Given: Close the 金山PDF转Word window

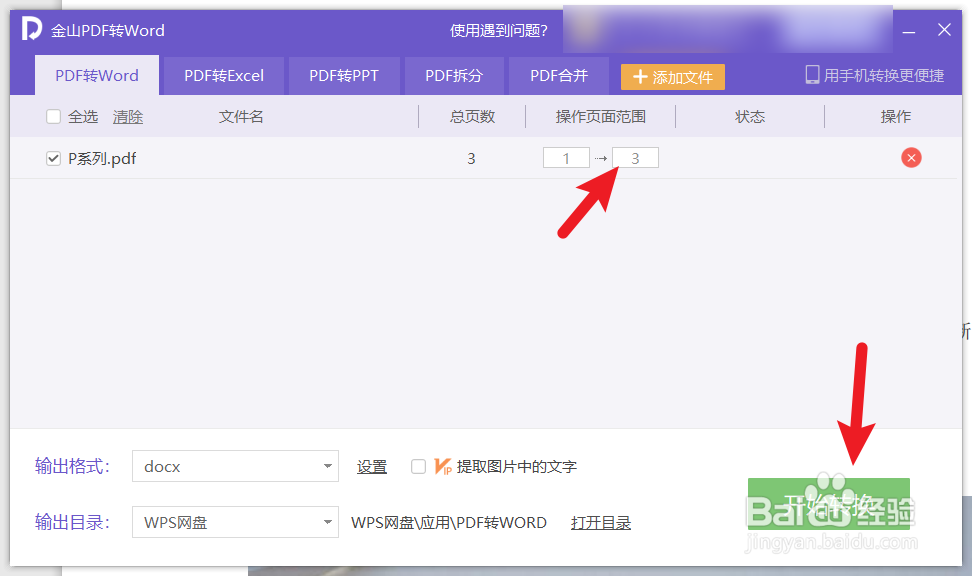Looking at the screenshot, I should pos(944,30).
